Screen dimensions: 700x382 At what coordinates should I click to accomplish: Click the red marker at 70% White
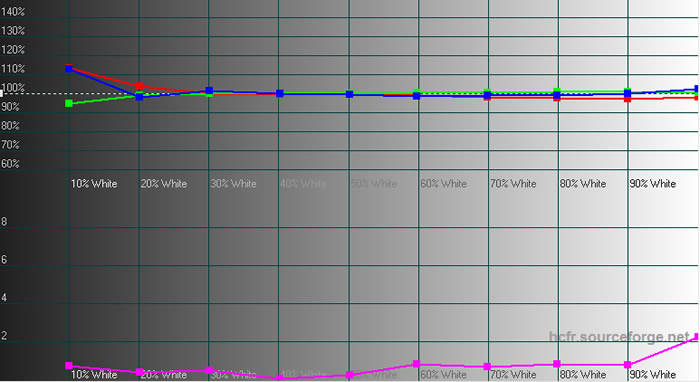[x=487, y=98]
